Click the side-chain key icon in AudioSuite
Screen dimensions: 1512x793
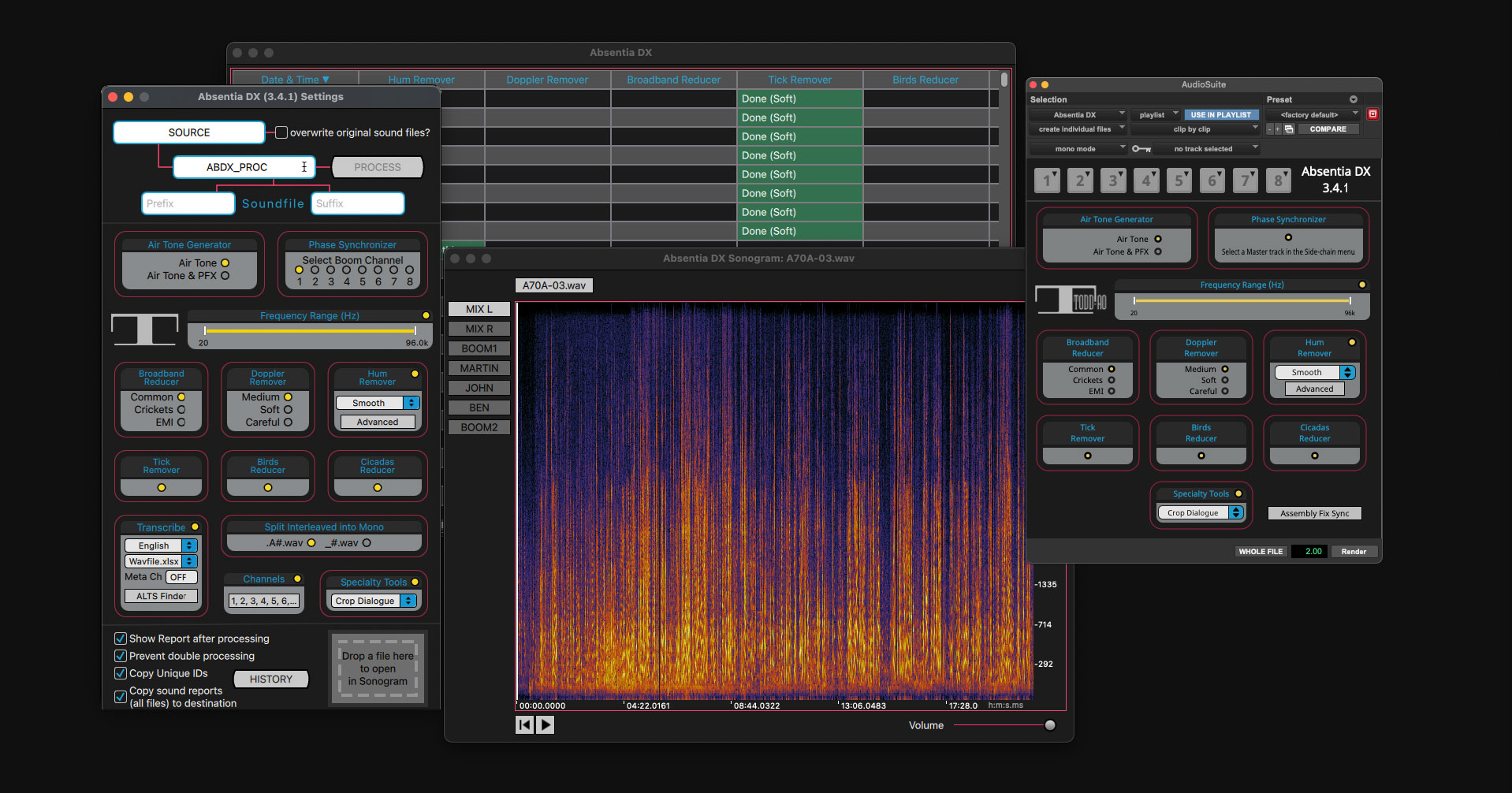(1141, 149)
